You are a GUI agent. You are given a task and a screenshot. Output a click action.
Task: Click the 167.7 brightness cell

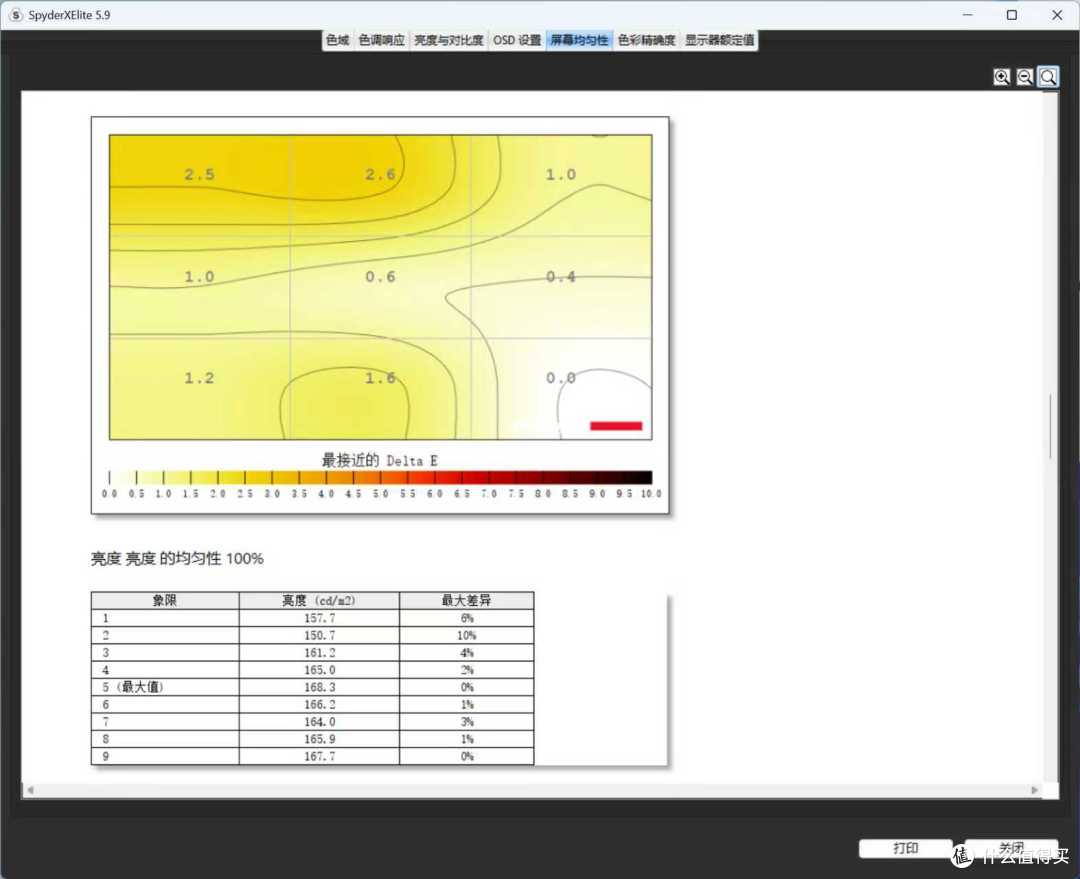click(x=319, y=756)
